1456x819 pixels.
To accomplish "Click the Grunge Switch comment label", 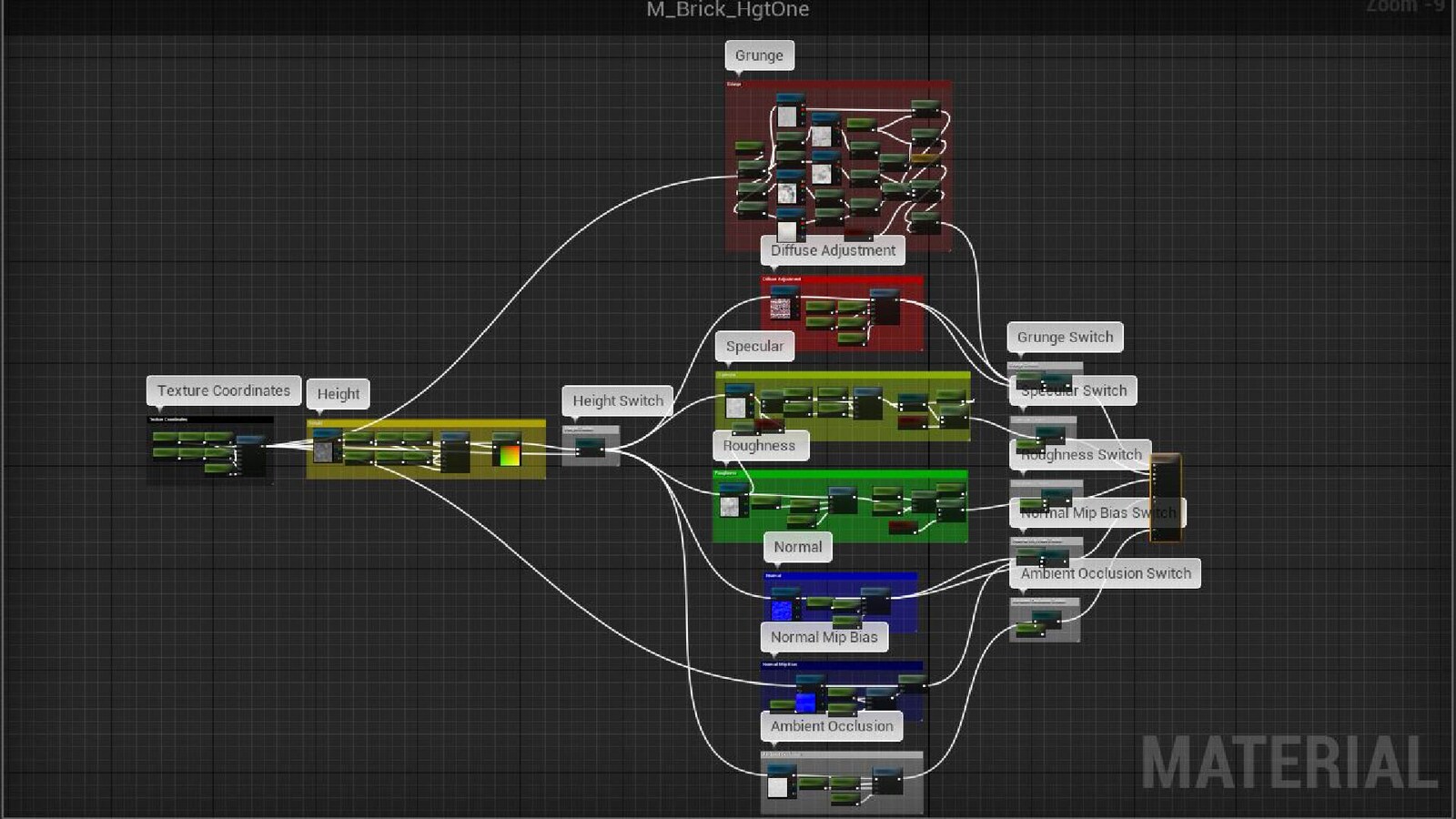I will coord(1065,338).
